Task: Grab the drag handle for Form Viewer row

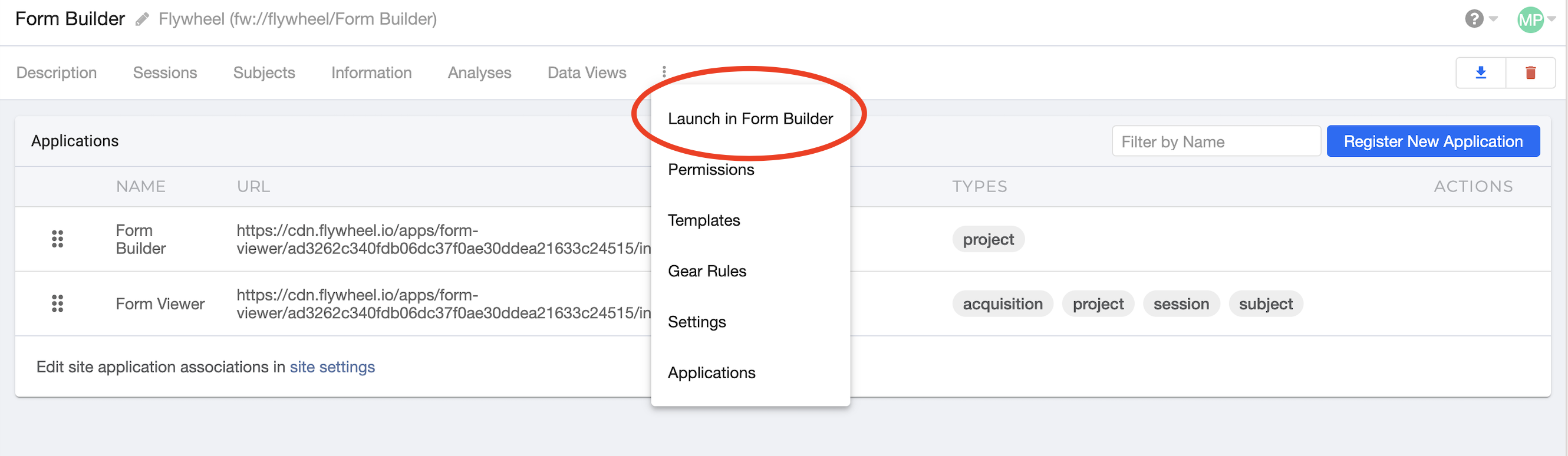Action: (x=57, y=303)
